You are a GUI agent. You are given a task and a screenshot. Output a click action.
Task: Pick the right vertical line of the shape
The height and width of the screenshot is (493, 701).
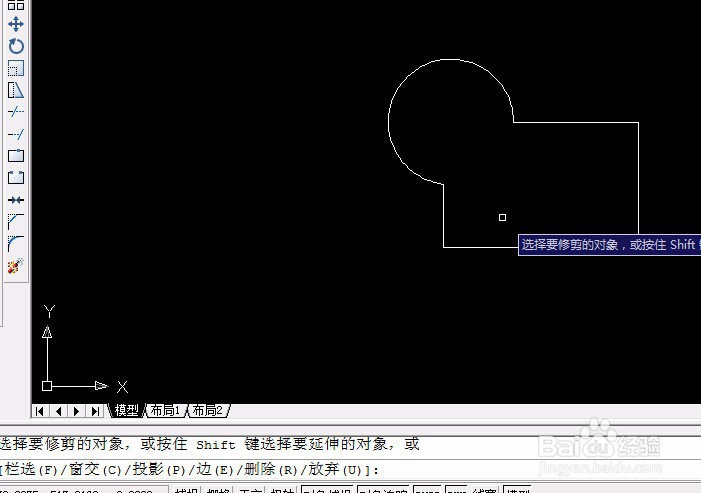coord(638,179)
